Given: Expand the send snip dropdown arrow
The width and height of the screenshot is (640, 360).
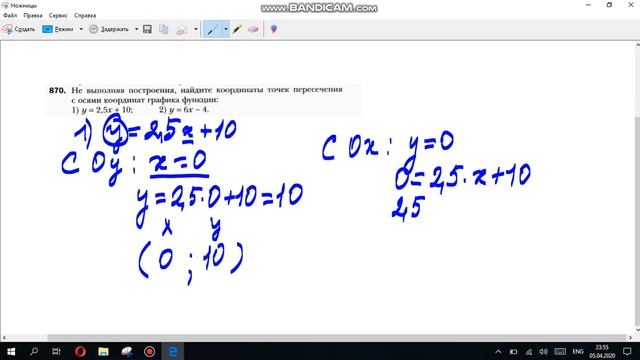Looking at the screenshot, I should 196,29.
